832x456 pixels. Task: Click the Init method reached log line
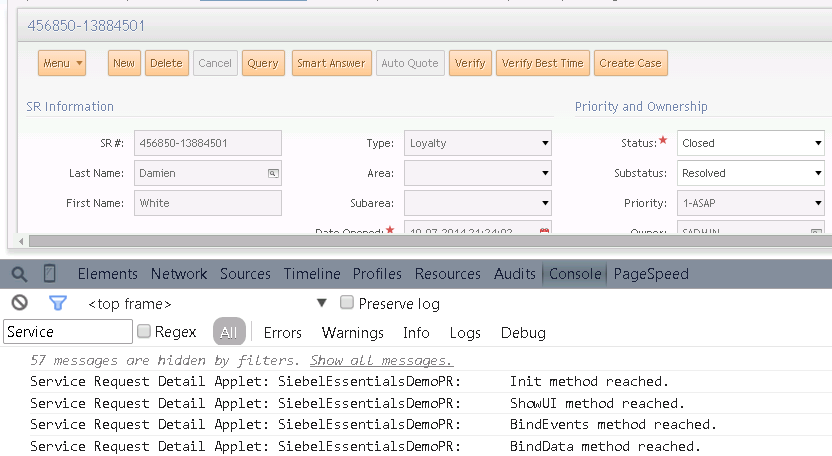pos(431,381)
